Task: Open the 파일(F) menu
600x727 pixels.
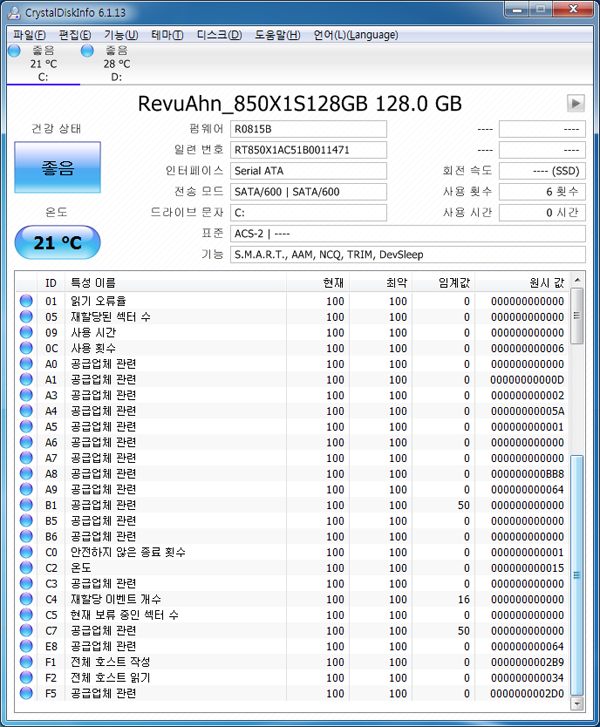Action: 29,35
